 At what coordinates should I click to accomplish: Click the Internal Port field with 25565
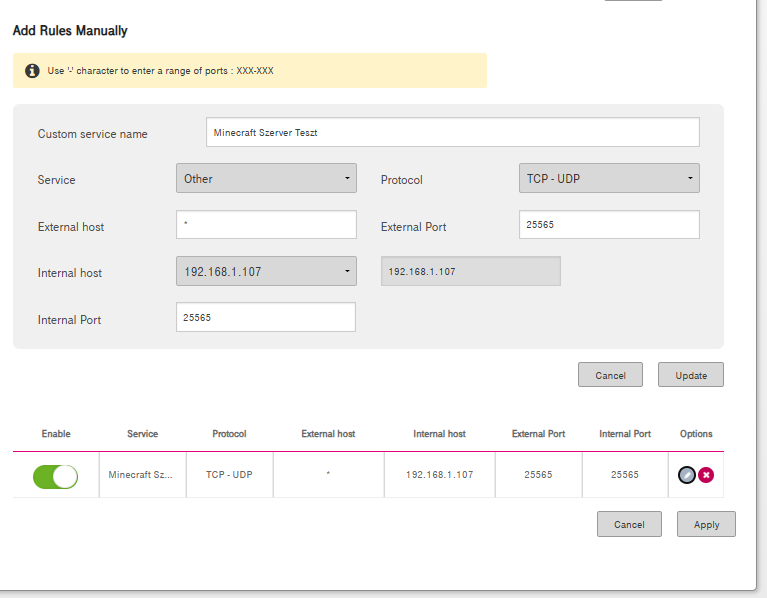click(x=266, y=317)
